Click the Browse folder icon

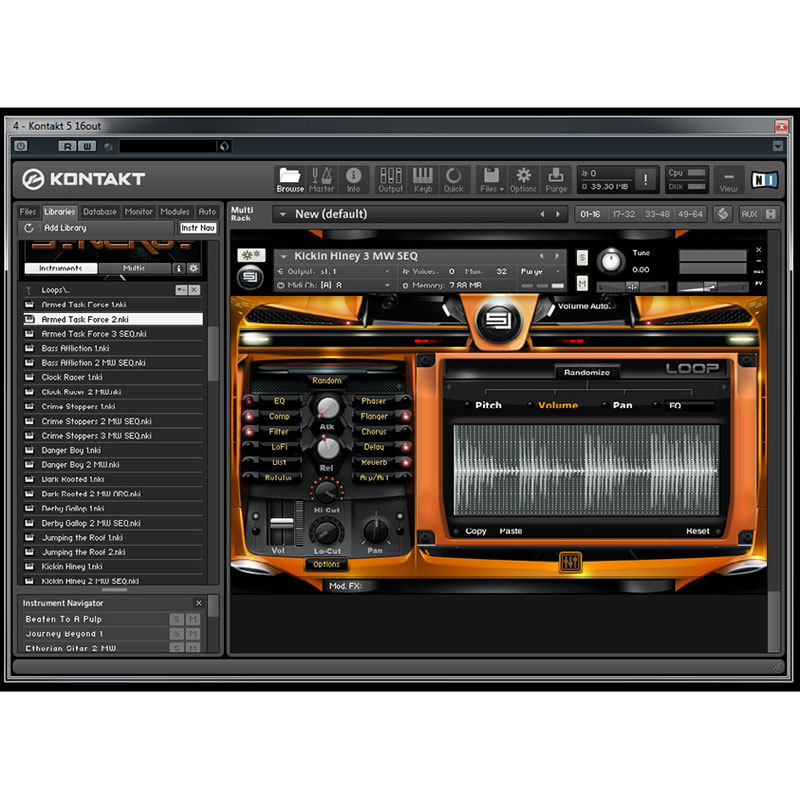[x=290, y=179]
